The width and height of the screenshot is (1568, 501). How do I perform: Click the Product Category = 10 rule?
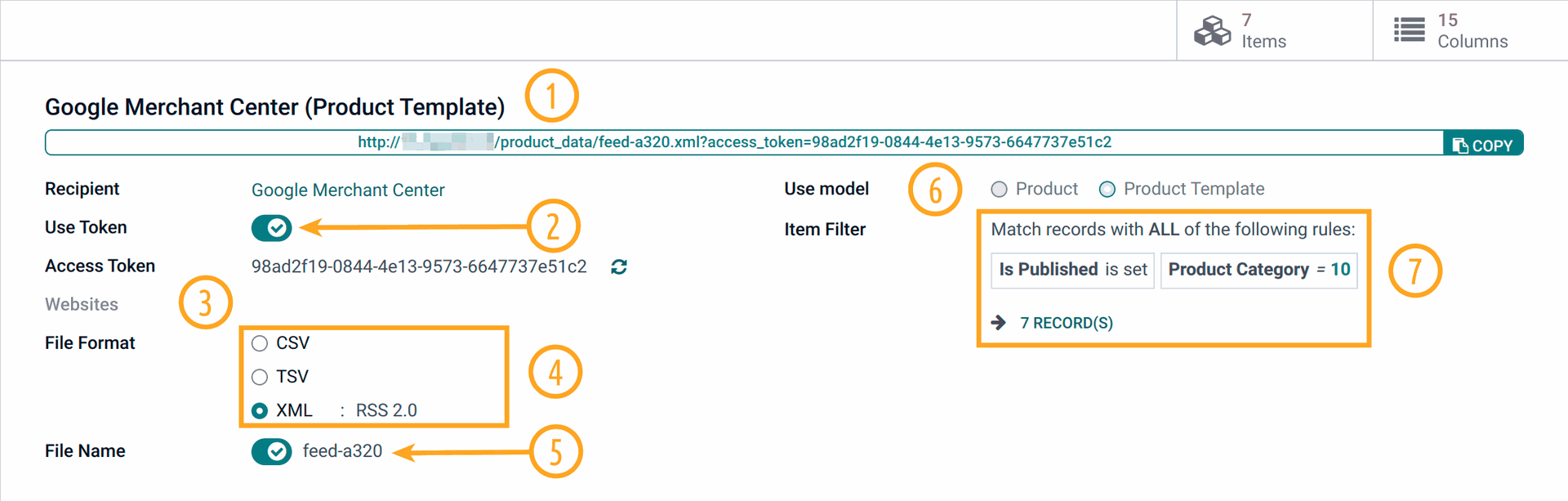tap(1258, 270)
